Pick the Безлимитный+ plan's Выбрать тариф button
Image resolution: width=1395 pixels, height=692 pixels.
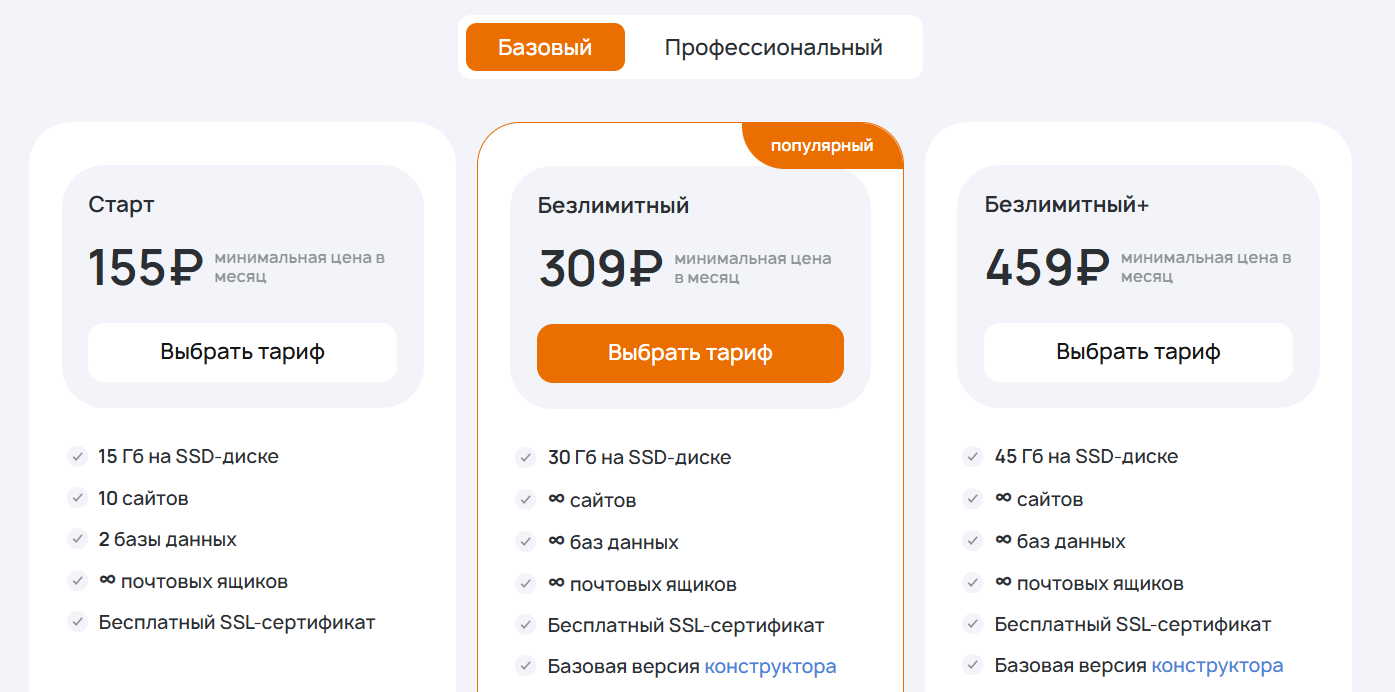tap(1138, 352)
